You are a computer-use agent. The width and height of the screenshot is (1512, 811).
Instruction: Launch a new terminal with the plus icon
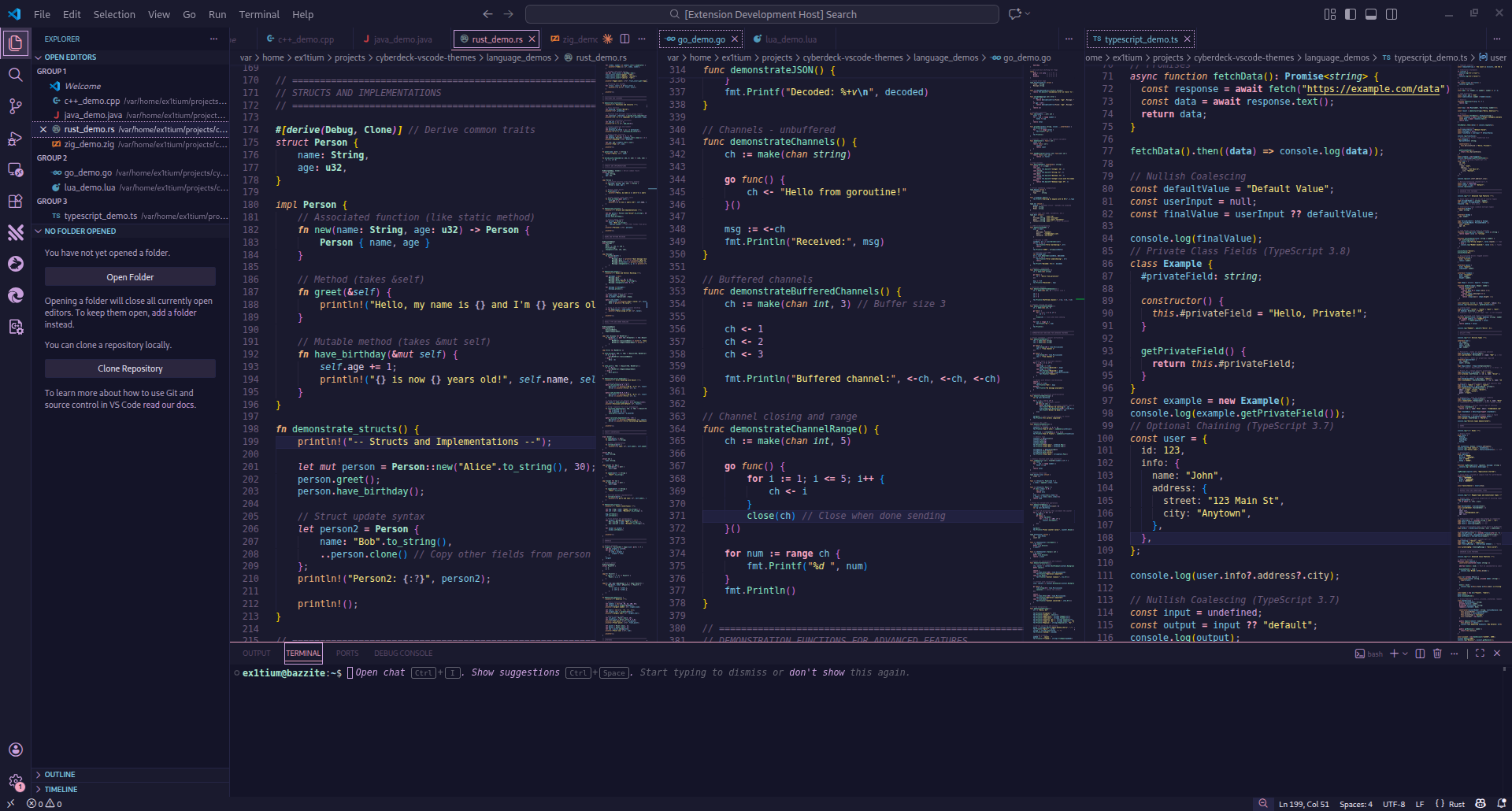pos(1394,654)
